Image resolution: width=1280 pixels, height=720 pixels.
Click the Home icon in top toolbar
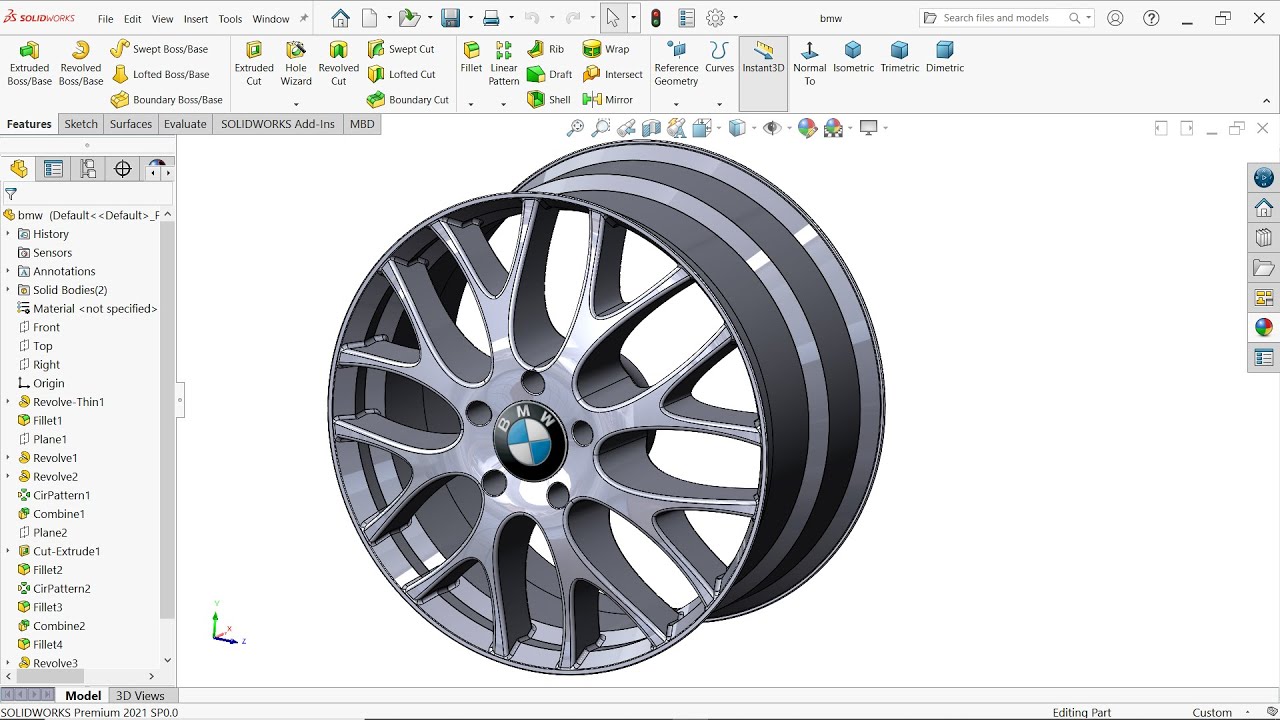(340, 18)
